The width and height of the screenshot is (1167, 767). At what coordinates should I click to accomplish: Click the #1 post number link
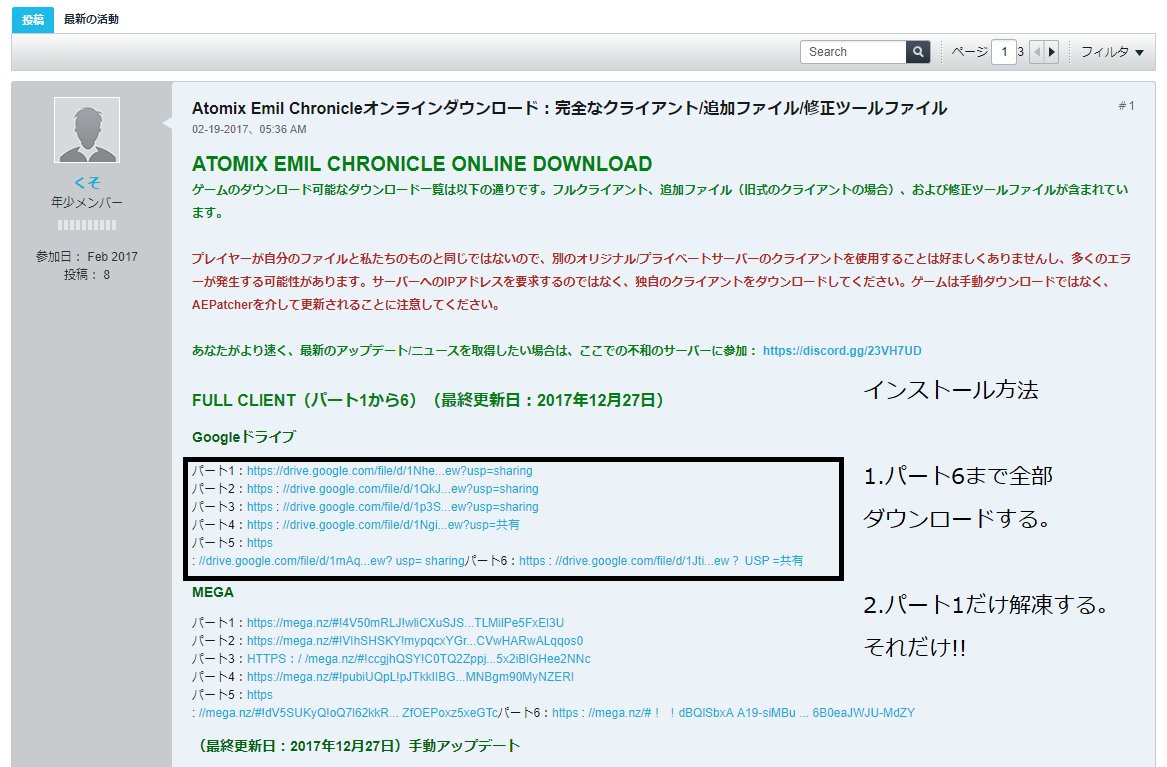[1126, 106]
